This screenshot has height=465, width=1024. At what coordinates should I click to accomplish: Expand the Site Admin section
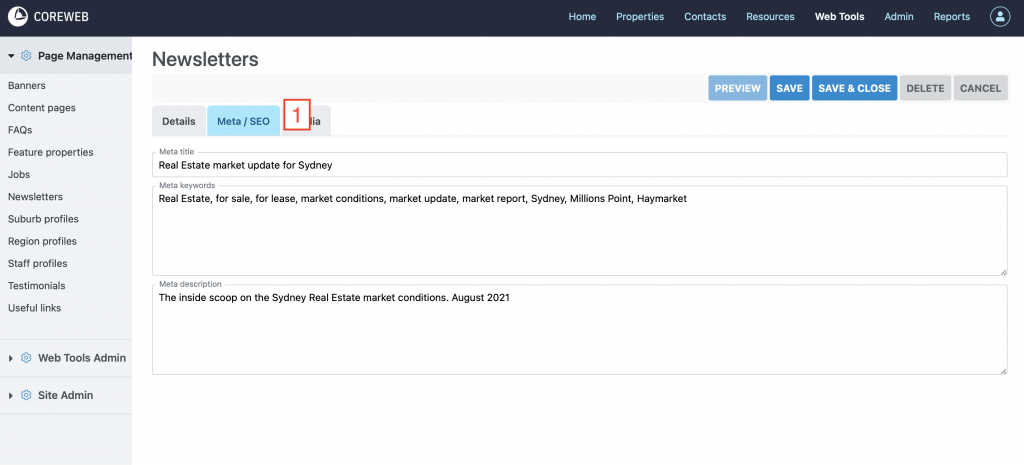click(x=11, y=395)
